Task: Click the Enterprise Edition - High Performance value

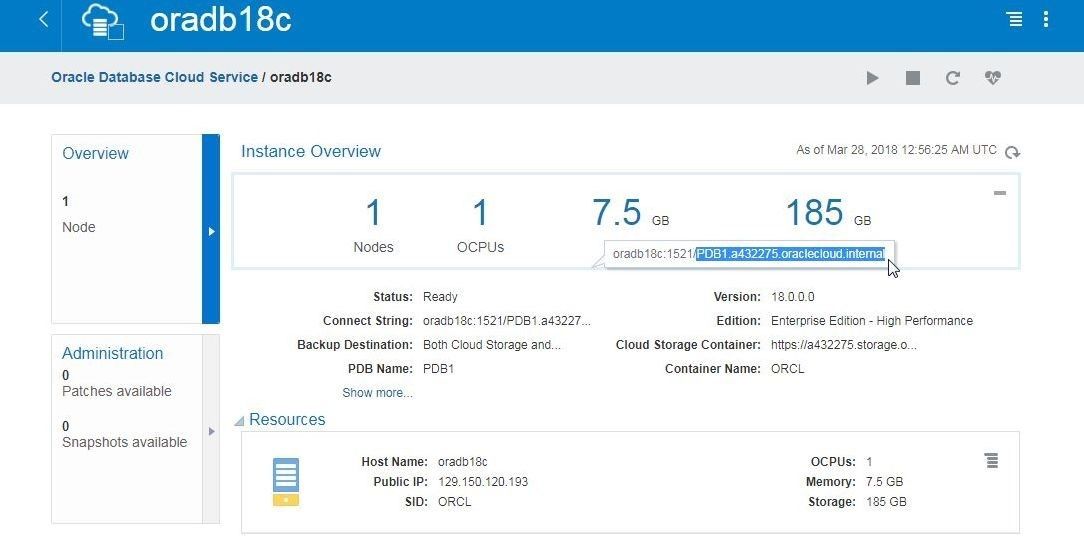Action: point(872,321)
